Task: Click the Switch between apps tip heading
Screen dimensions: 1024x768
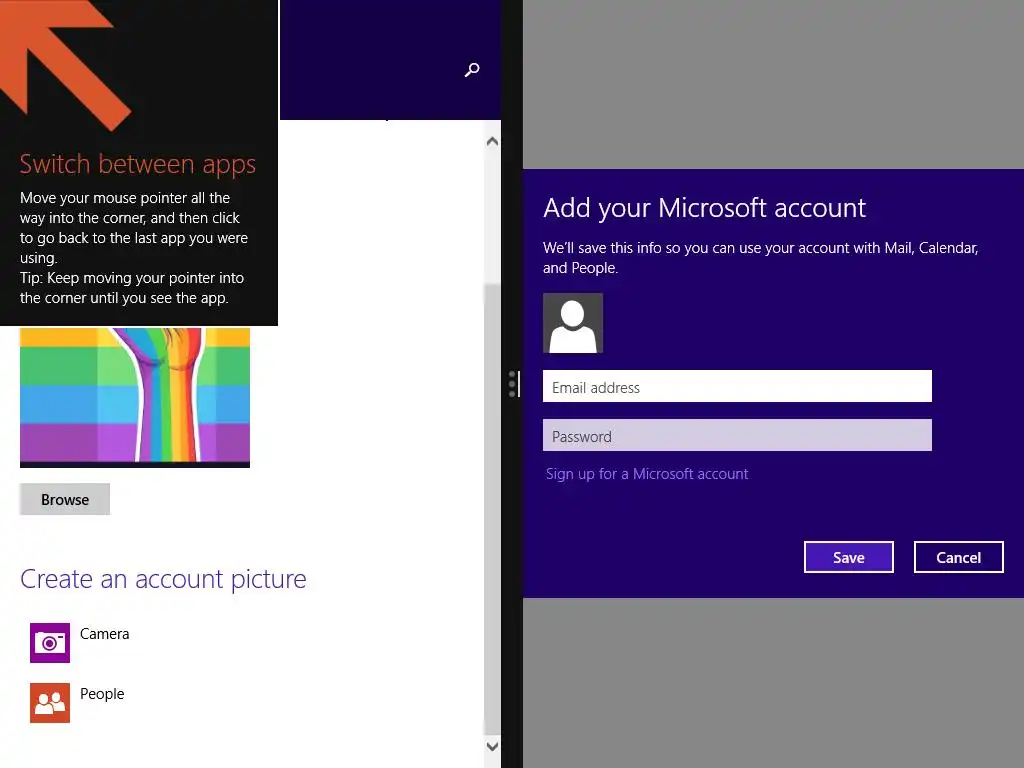Action: [137, 164]
